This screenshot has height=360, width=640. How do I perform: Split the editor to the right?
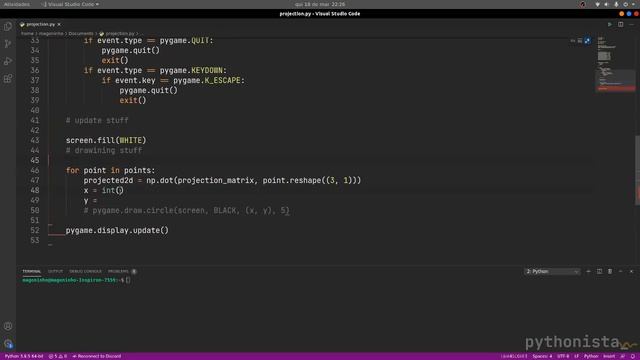[x=620, y=24]
